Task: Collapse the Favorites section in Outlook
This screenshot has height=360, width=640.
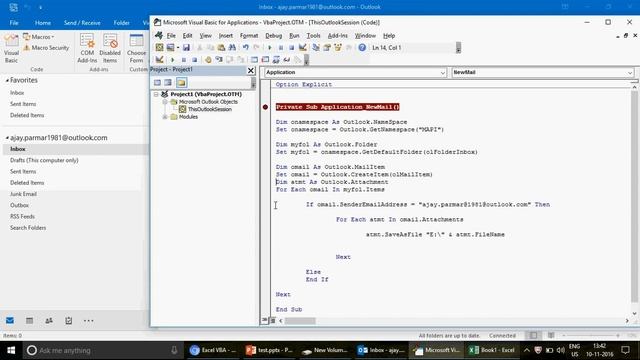Action: [7, 81]
